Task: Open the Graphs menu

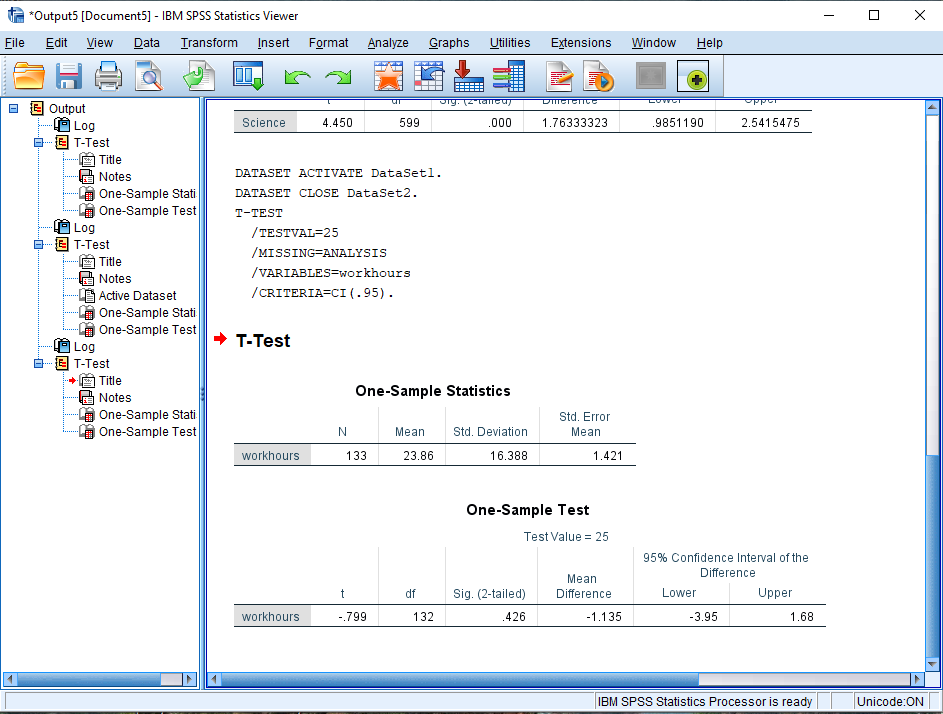Action: pyautogui.click(x=448, y=43)
